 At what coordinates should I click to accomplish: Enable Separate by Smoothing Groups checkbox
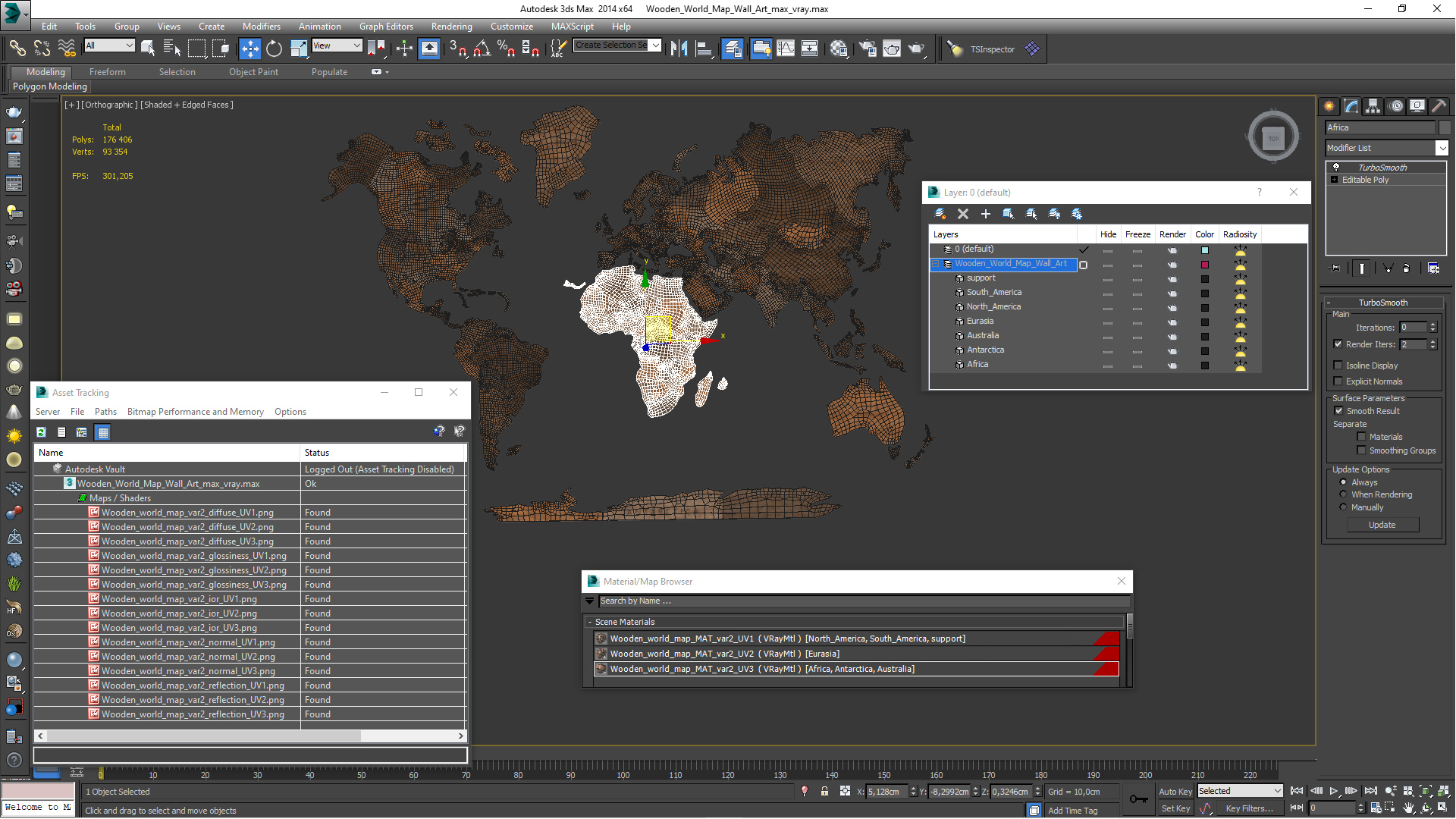point(1362,450)
